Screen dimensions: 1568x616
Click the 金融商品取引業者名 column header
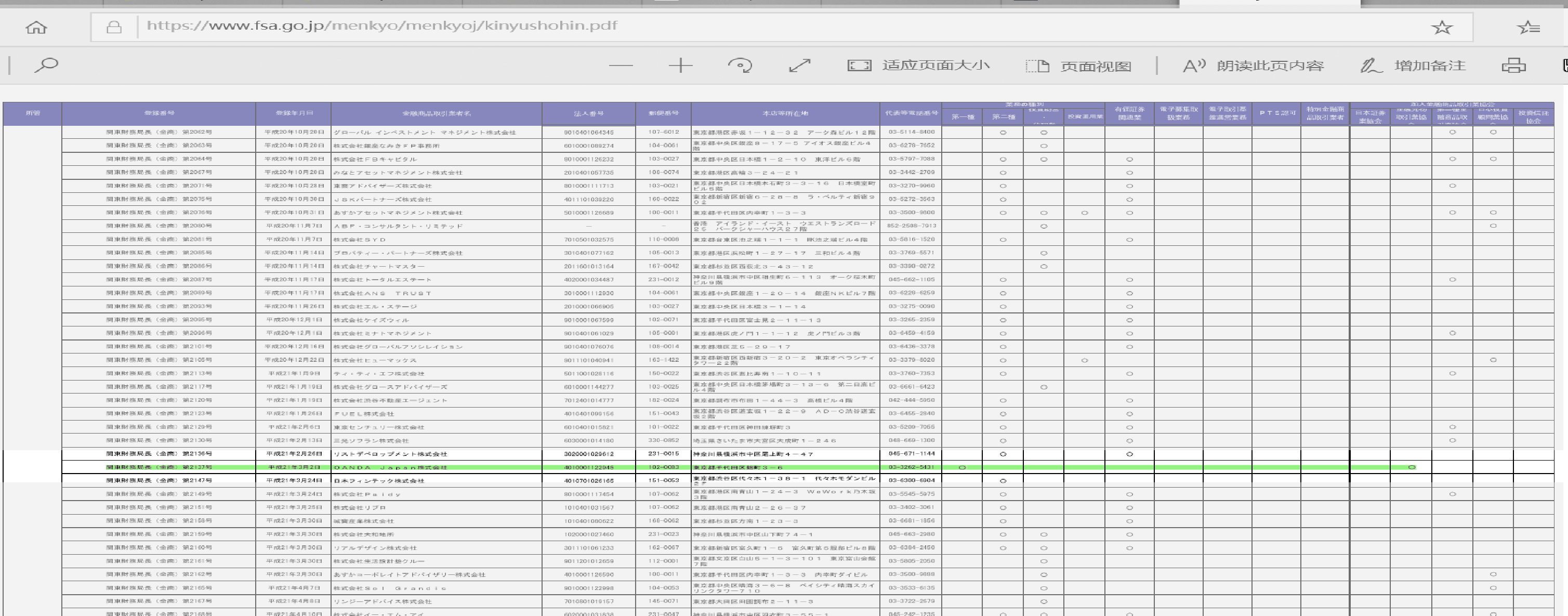click(436, 113)
